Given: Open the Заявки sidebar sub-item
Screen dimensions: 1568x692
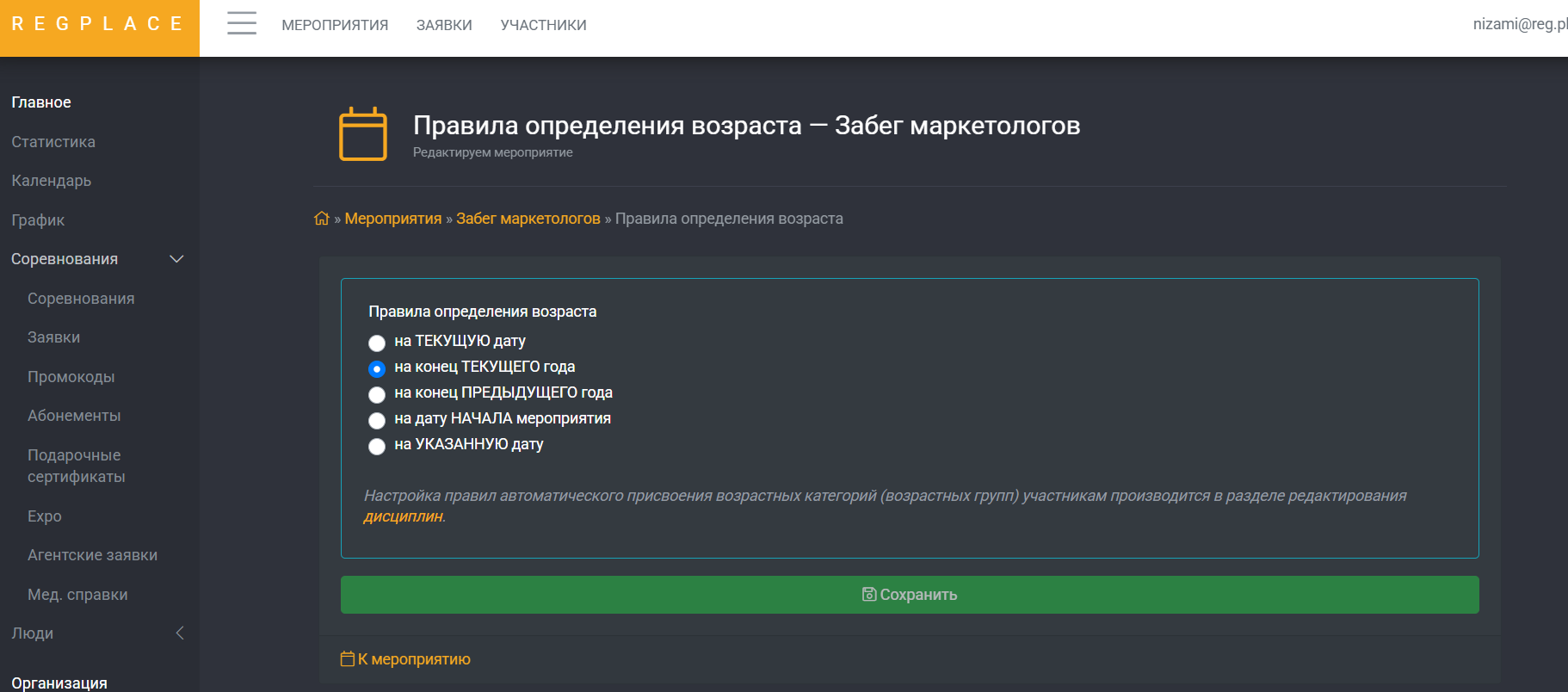Looking at the screenshot, I should tap(53, 337).
